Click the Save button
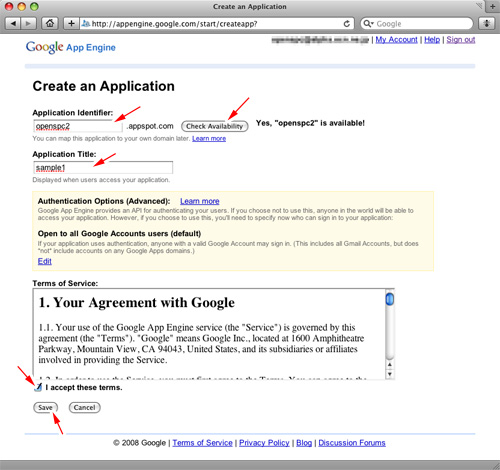The width and height of the screenshot is (500, 470). tap(45, 407)
